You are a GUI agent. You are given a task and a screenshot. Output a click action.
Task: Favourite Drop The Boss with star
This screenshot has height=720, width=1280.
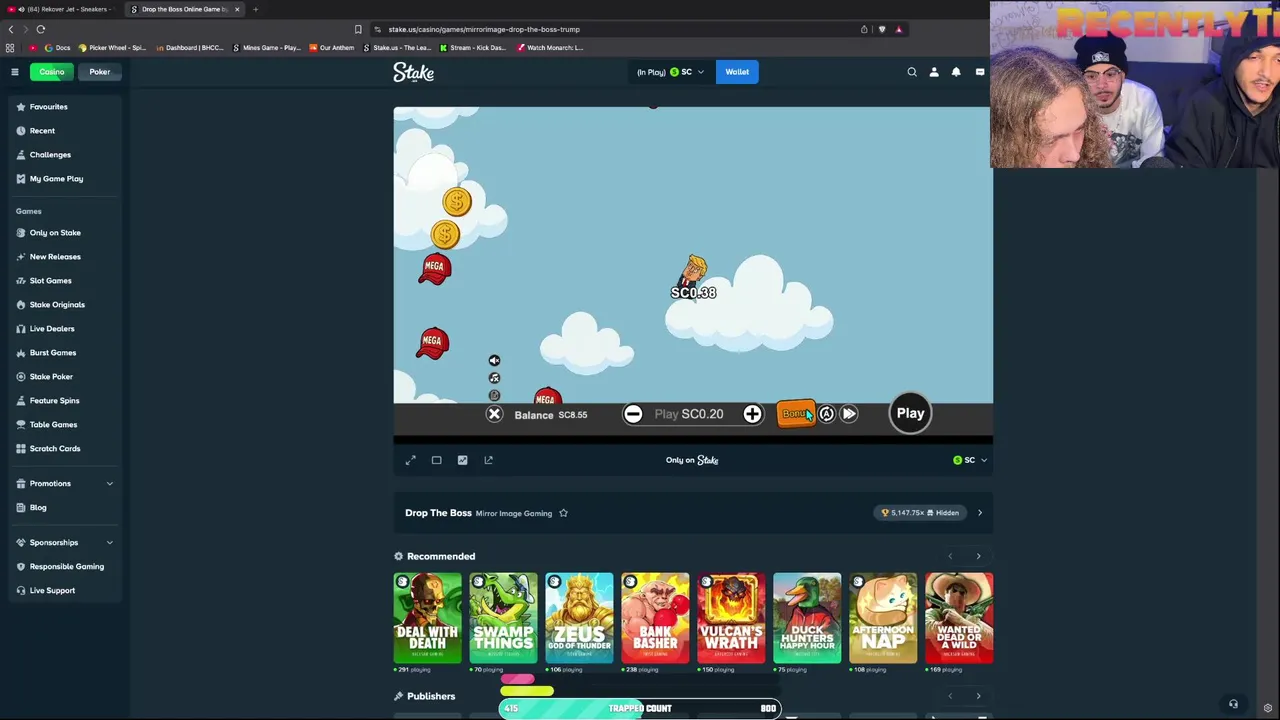563,513
